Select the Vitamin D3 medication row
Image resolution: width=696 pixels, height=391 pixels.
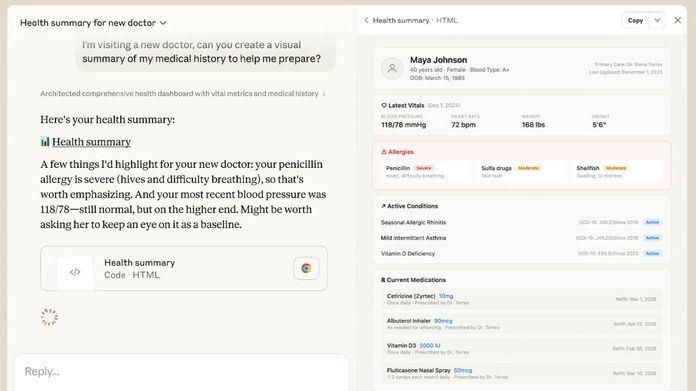point(522,349)
